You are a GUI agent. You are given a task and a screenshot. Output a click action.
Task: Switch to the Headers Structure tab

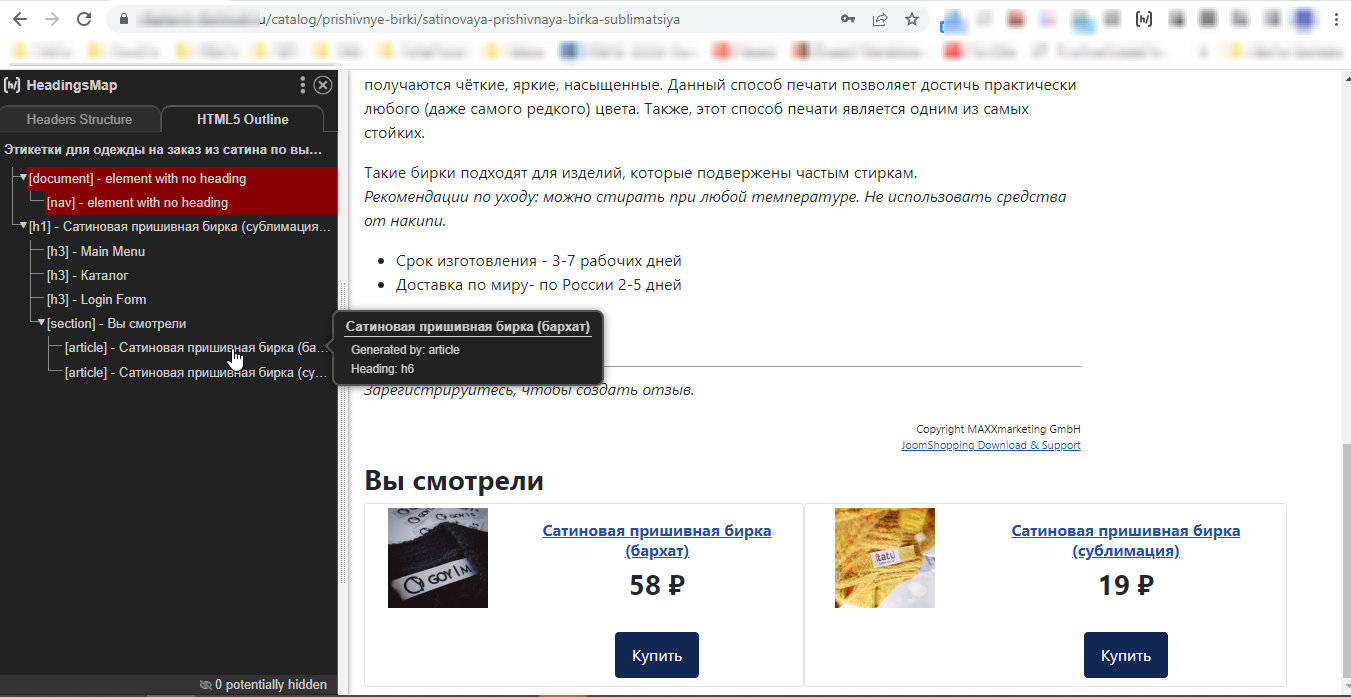(80, 118)
